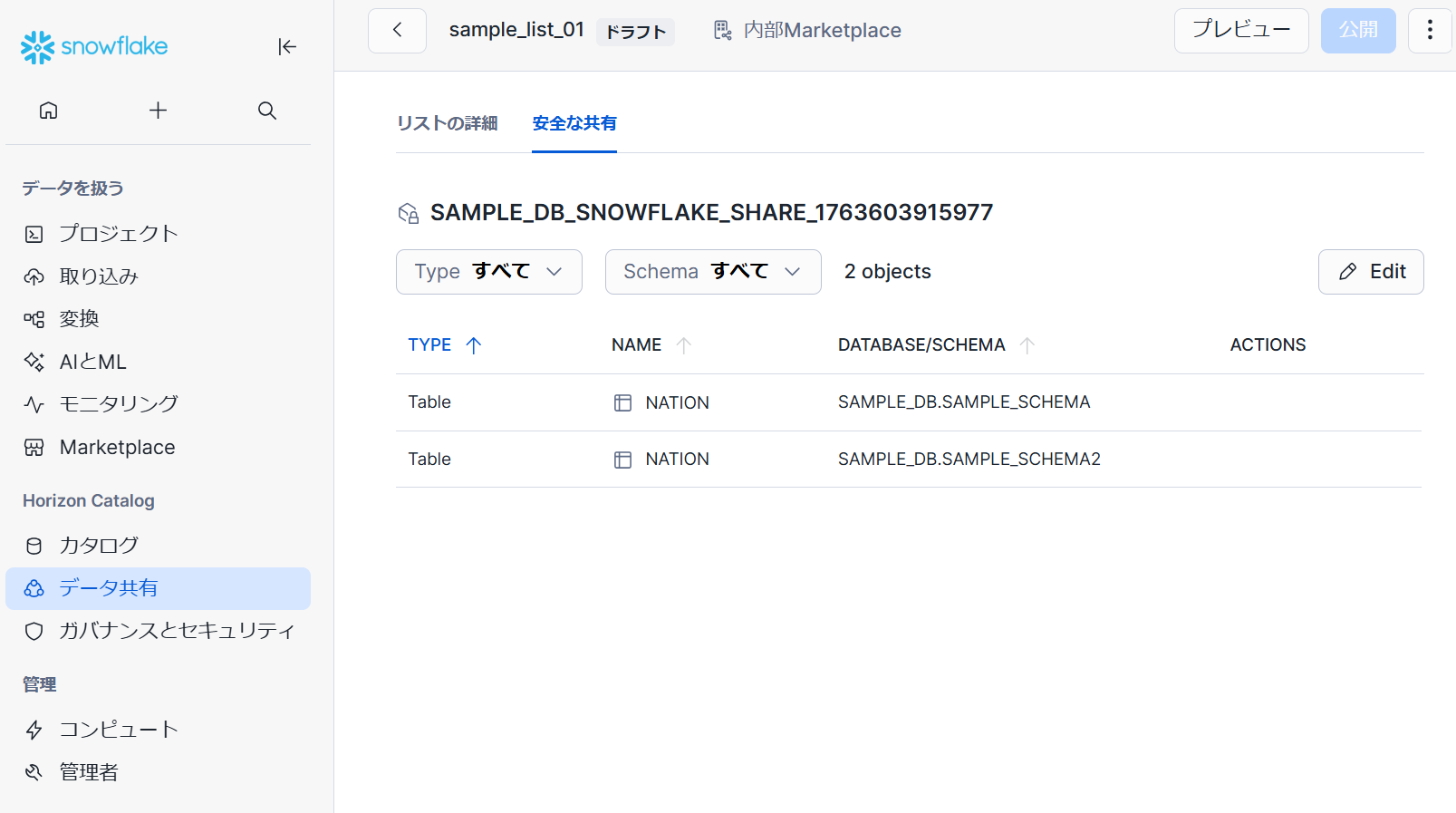Click the Snowflake logo
The image size is (1456, 813).
(94, 47)
